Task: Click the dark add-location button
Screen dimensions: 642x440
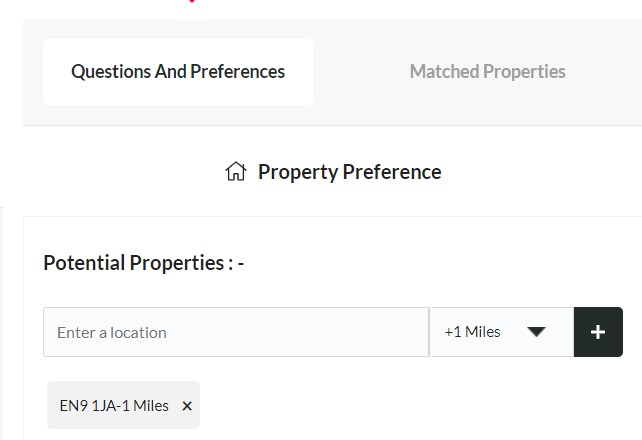Action: [598, 332]
